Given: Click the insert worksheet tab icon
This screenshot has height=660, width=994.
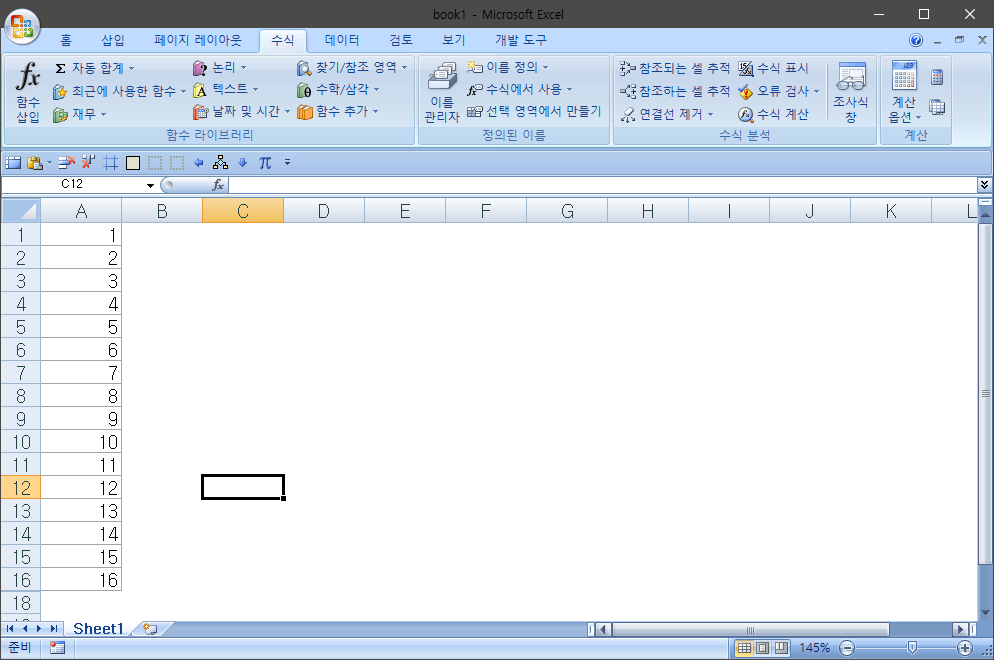Looking at the screenshot, I should click(150, 628).
